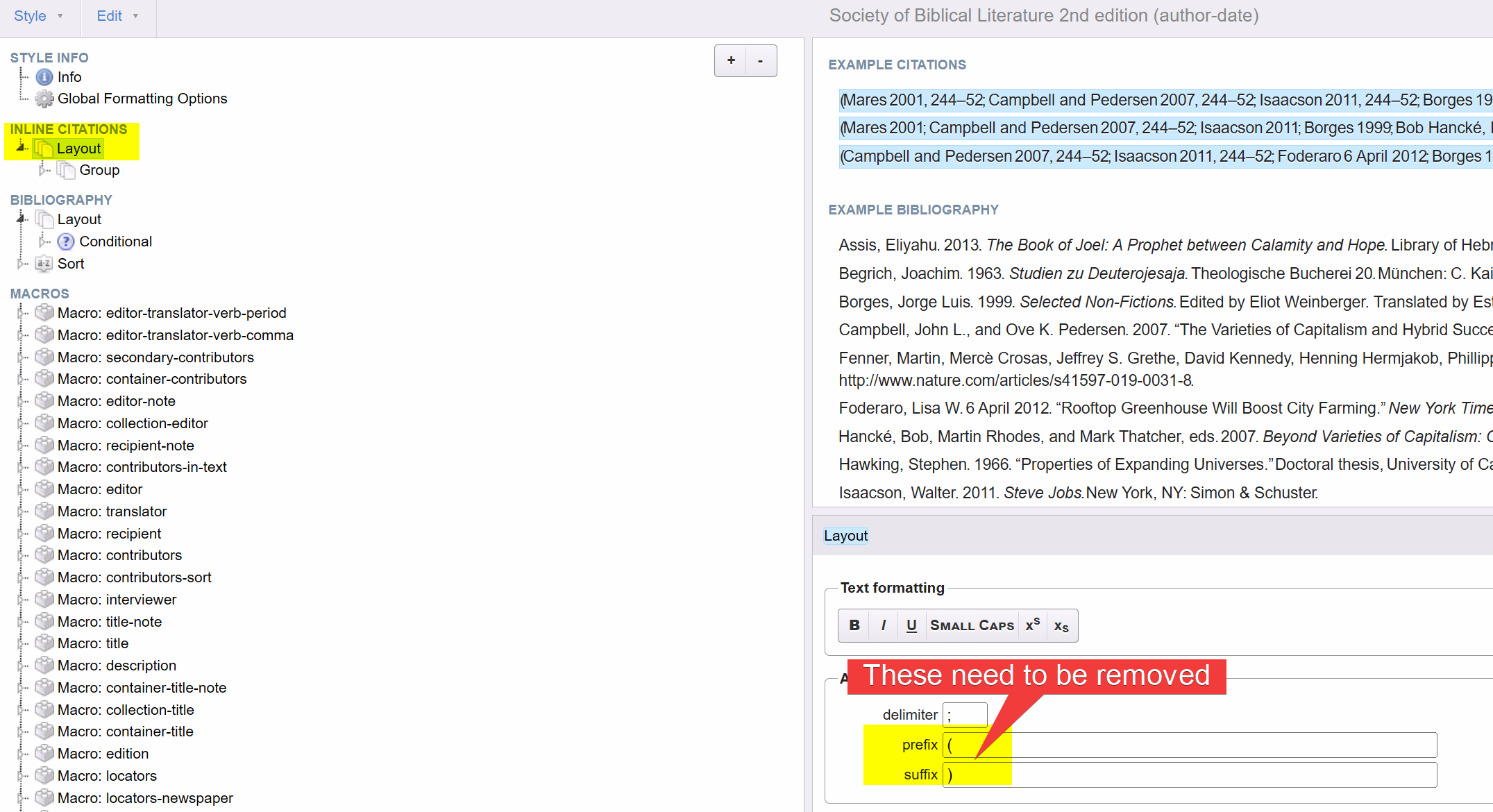Click the Bibliography Layout pages icon
The image size is (1493, 812).
pyautogui.click(x=44, y=219)
